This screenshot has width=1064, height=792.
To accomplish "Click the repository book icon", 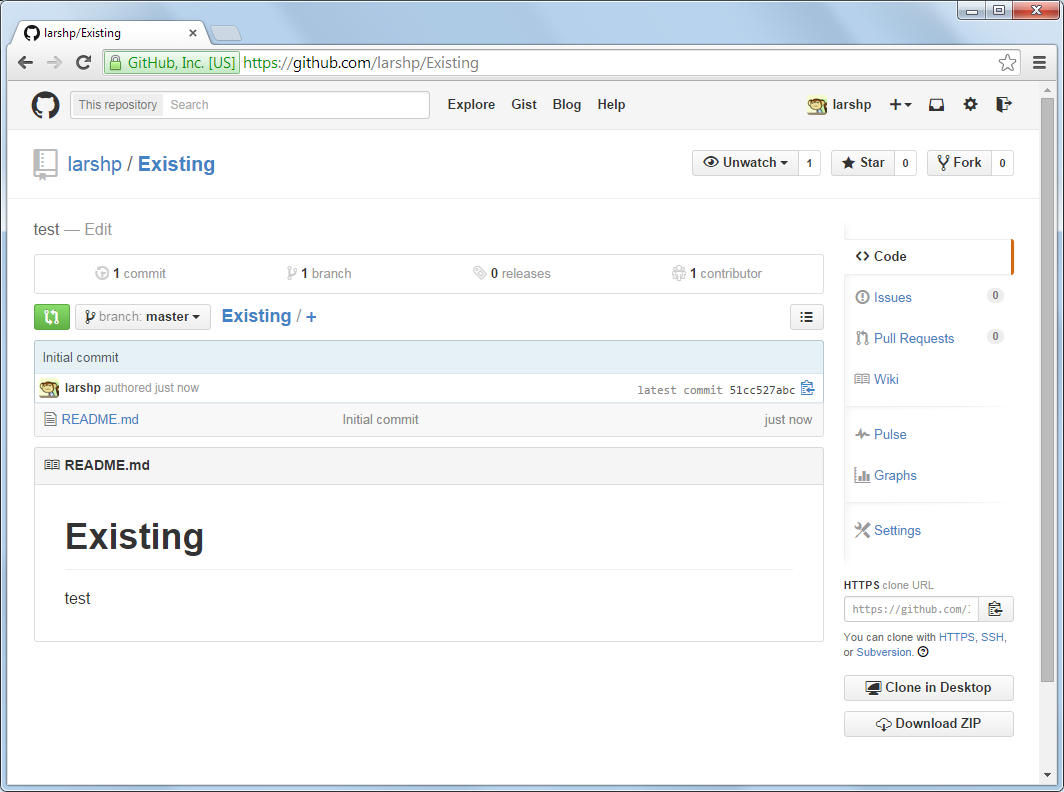I will [x=45, y=165].
